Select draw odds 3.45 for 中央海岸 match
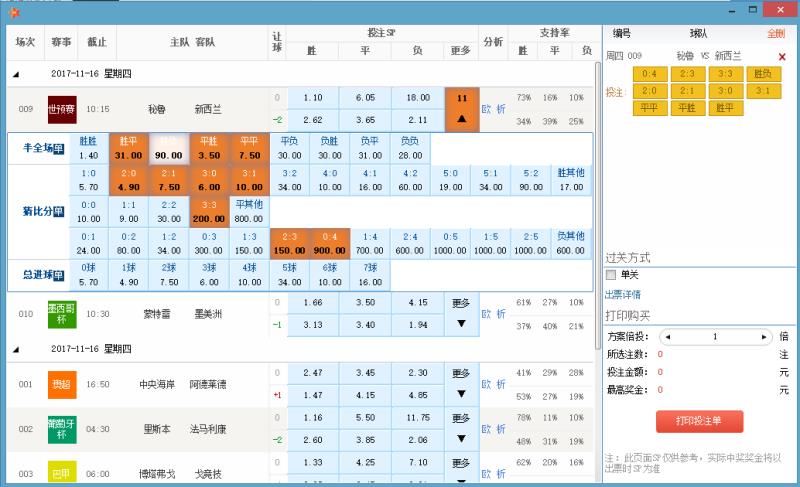Viewport: 800px width, 487px height. tap(366, 373)
